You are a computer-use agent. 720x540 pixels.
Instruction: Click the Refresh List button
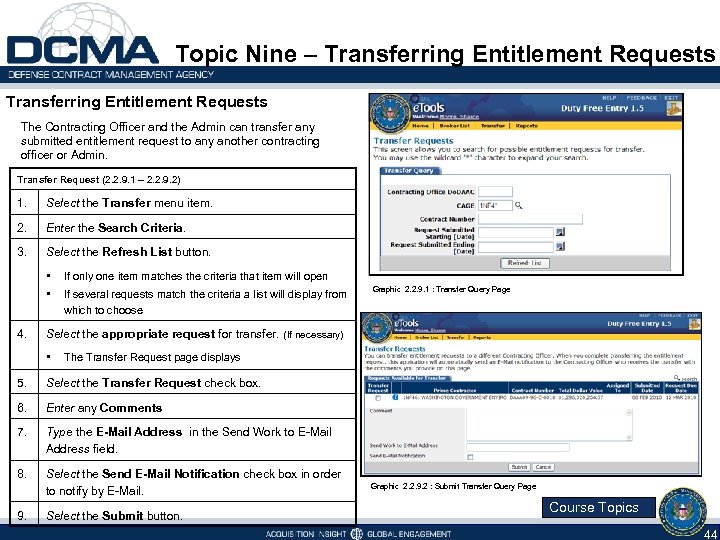[x=524, y=263]
